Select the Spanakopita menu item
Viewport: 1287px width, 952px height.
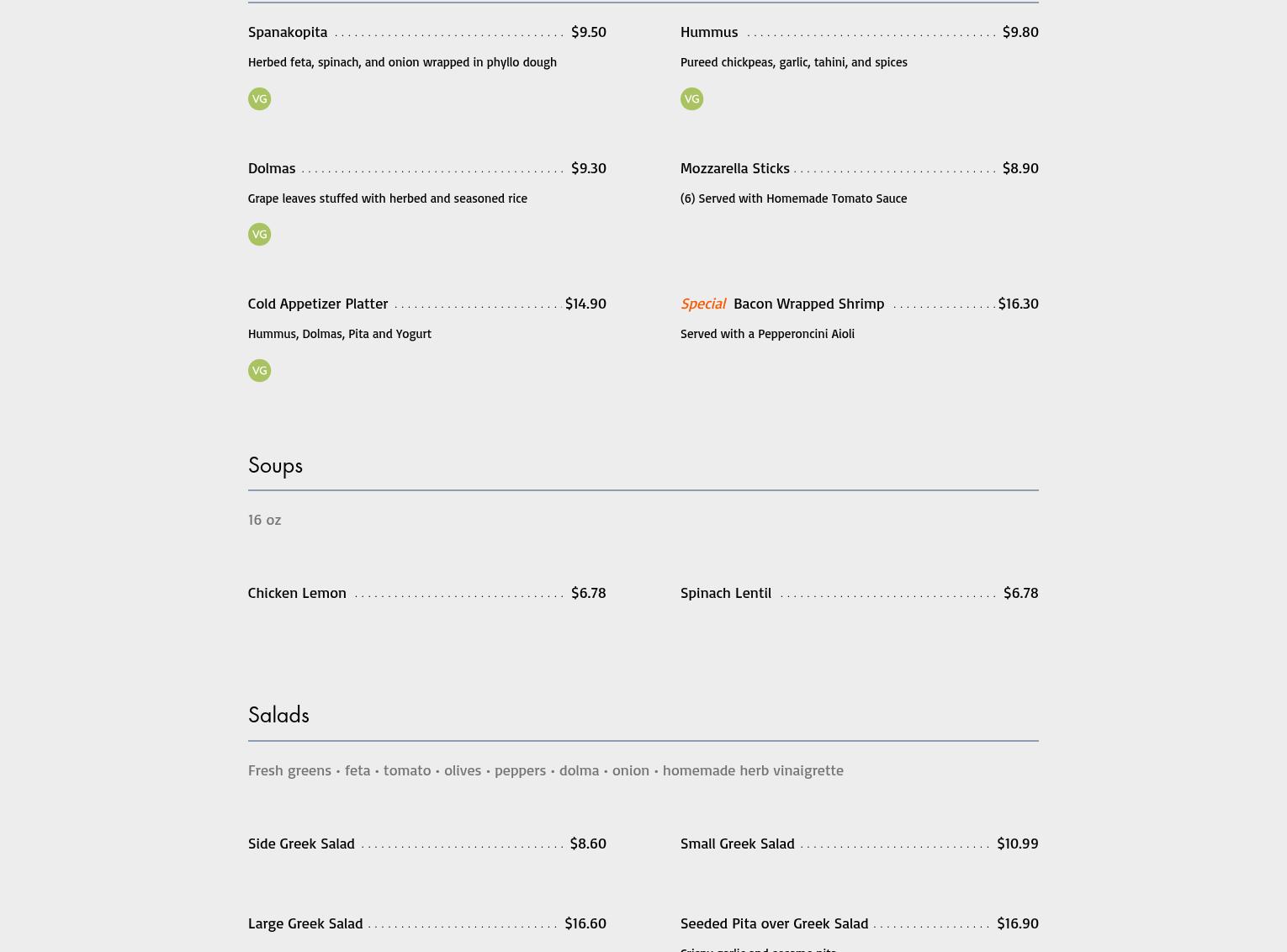point(288,32)
